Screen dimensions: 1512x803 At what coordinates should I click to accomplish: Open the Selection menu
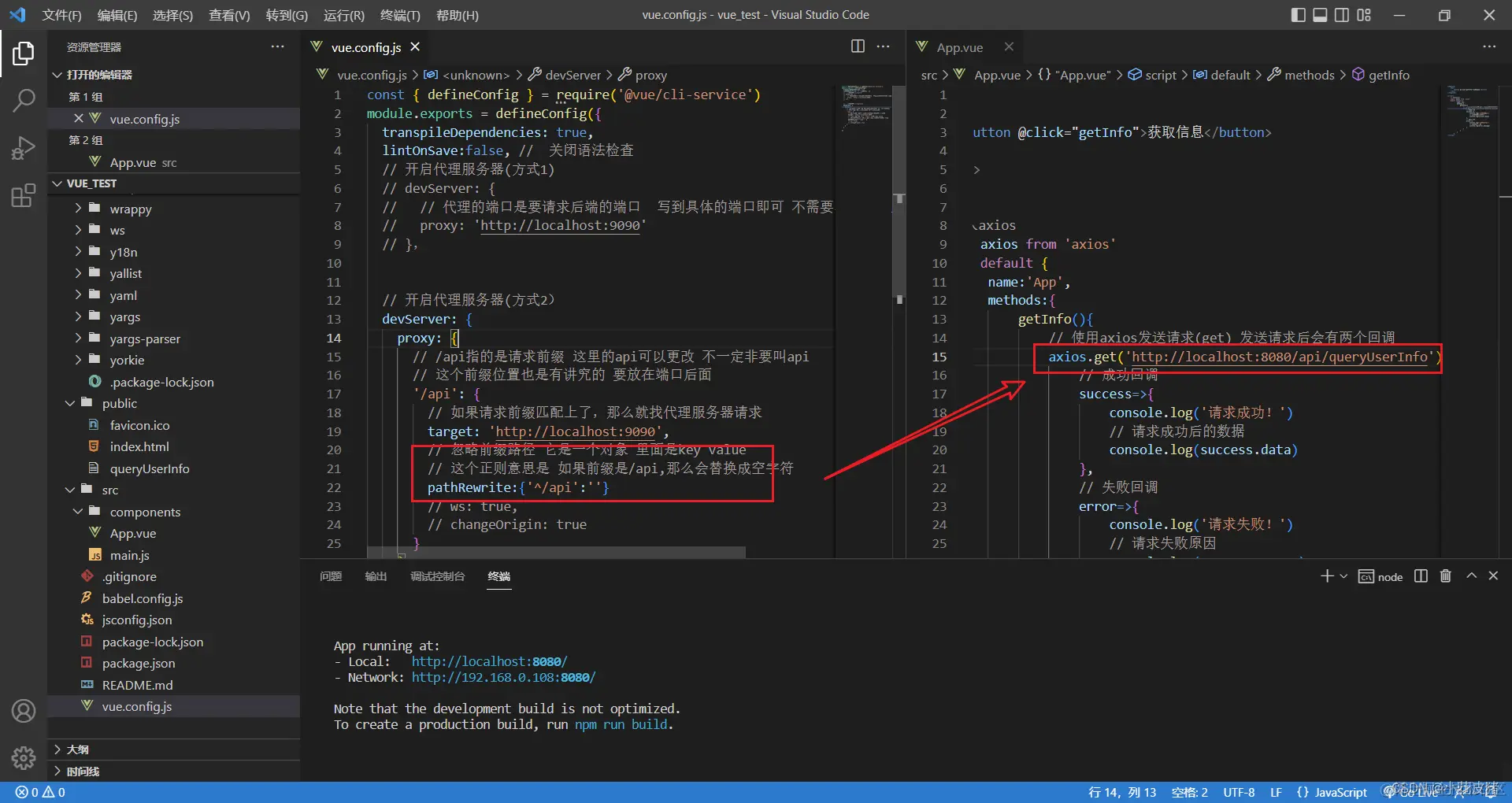point(172,15)
